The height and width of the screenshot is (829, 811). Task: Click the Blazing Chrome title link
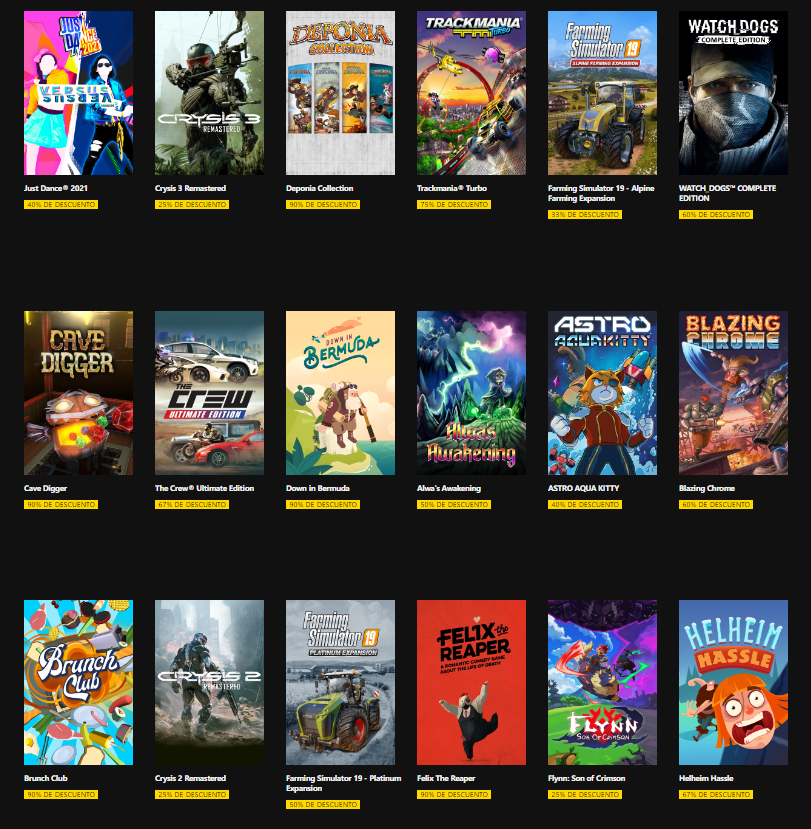coord(707,488)
